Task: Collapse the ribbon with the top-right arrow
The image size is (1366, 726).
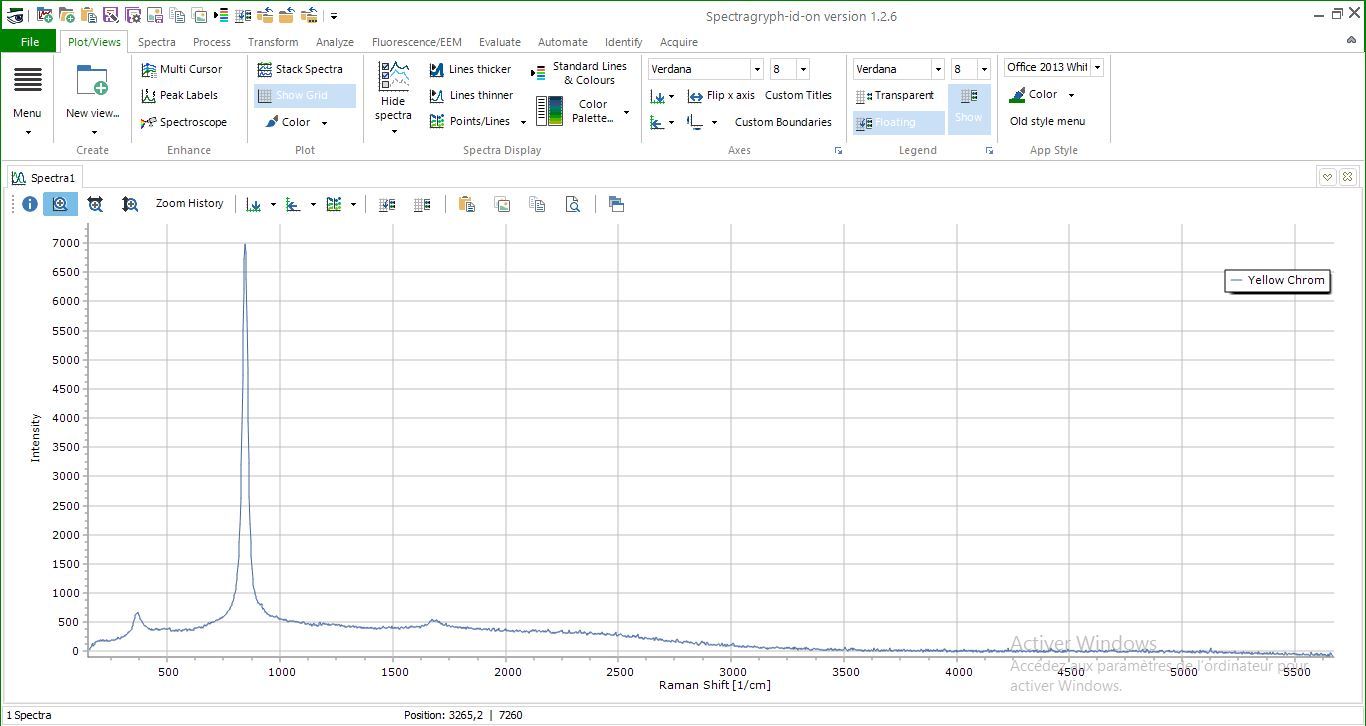Action: pos(1351,38)
